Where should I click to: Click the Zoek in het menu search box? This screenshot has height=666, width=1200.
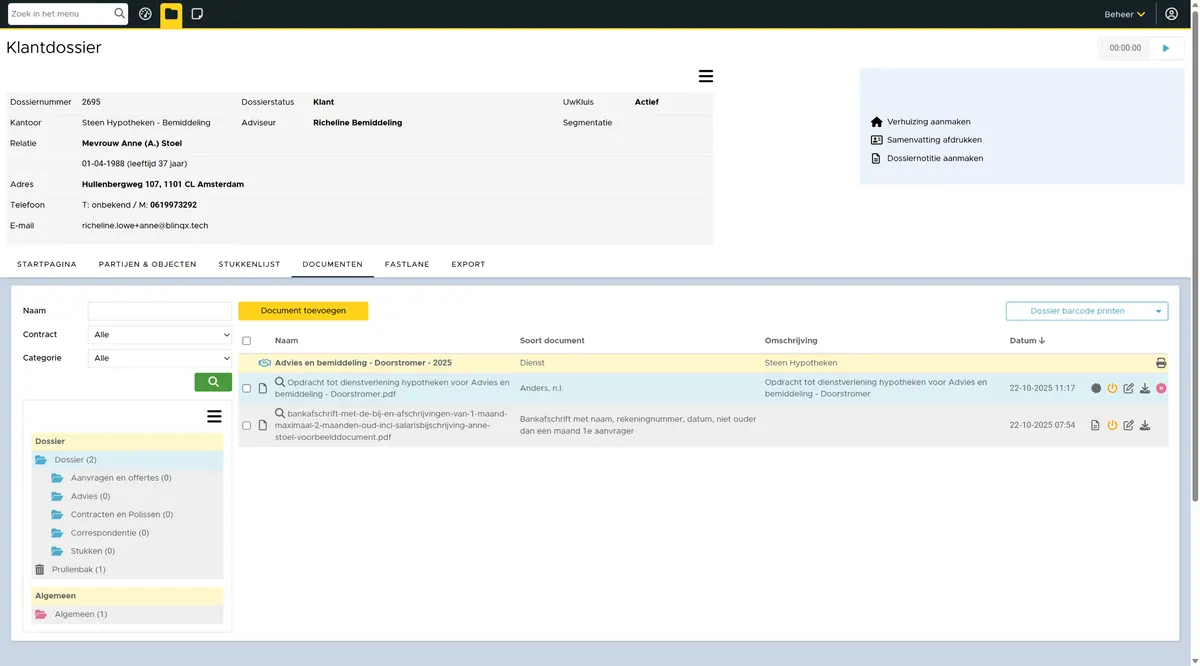(x=68, y=14)
